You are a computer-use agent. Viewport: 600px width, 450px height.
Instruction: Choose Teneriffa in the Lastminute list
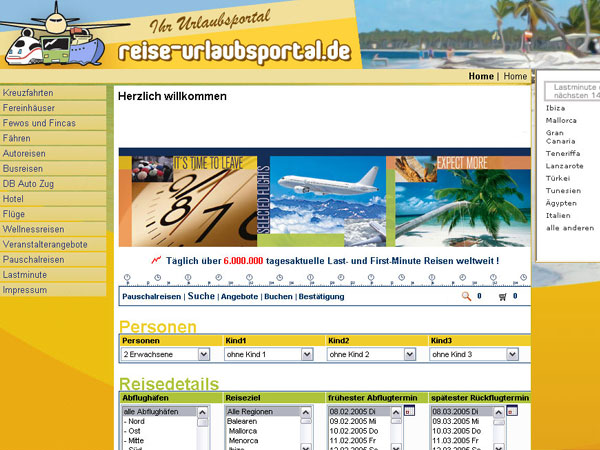[562, 153]
